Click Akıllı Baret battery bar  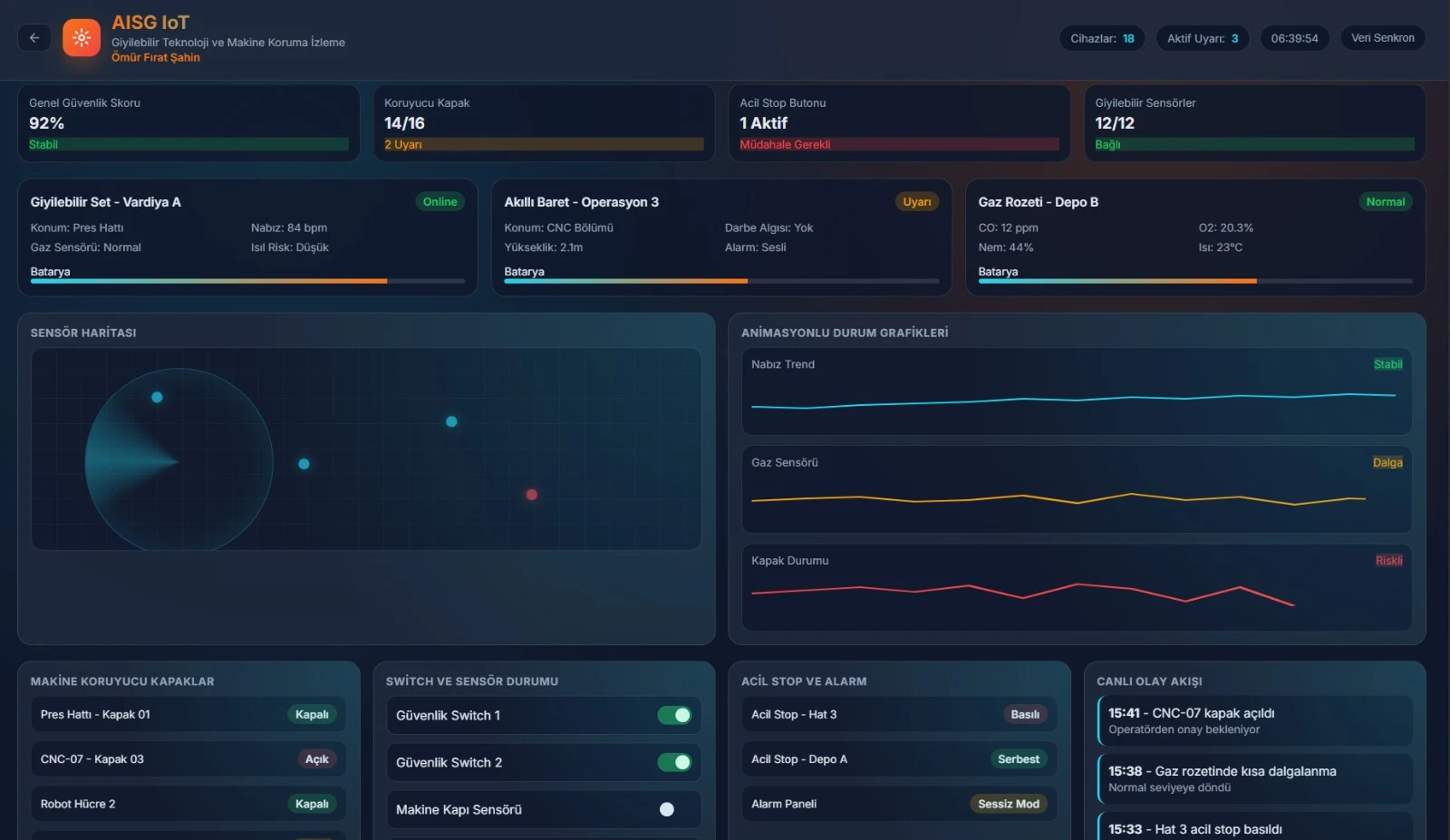(x=720, y=281)
